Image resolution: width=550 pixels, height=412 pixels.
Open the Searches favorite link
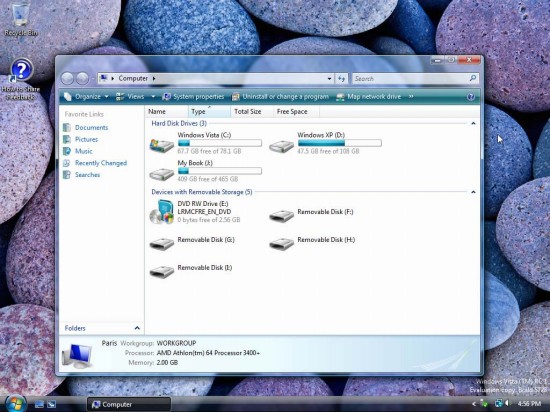click(x=87, y=175)
